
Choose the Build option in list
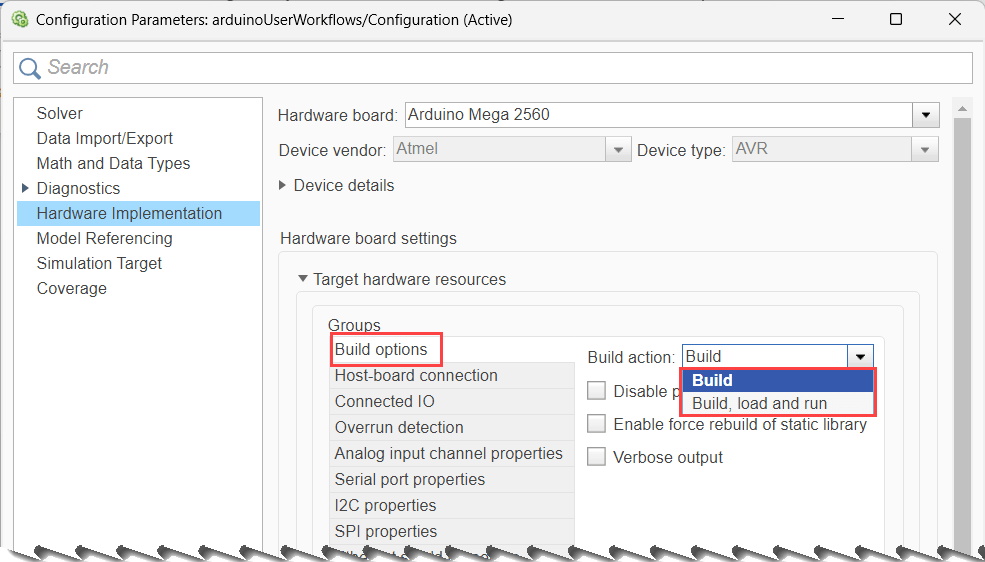pyautogui.click(x=712, y=380)
